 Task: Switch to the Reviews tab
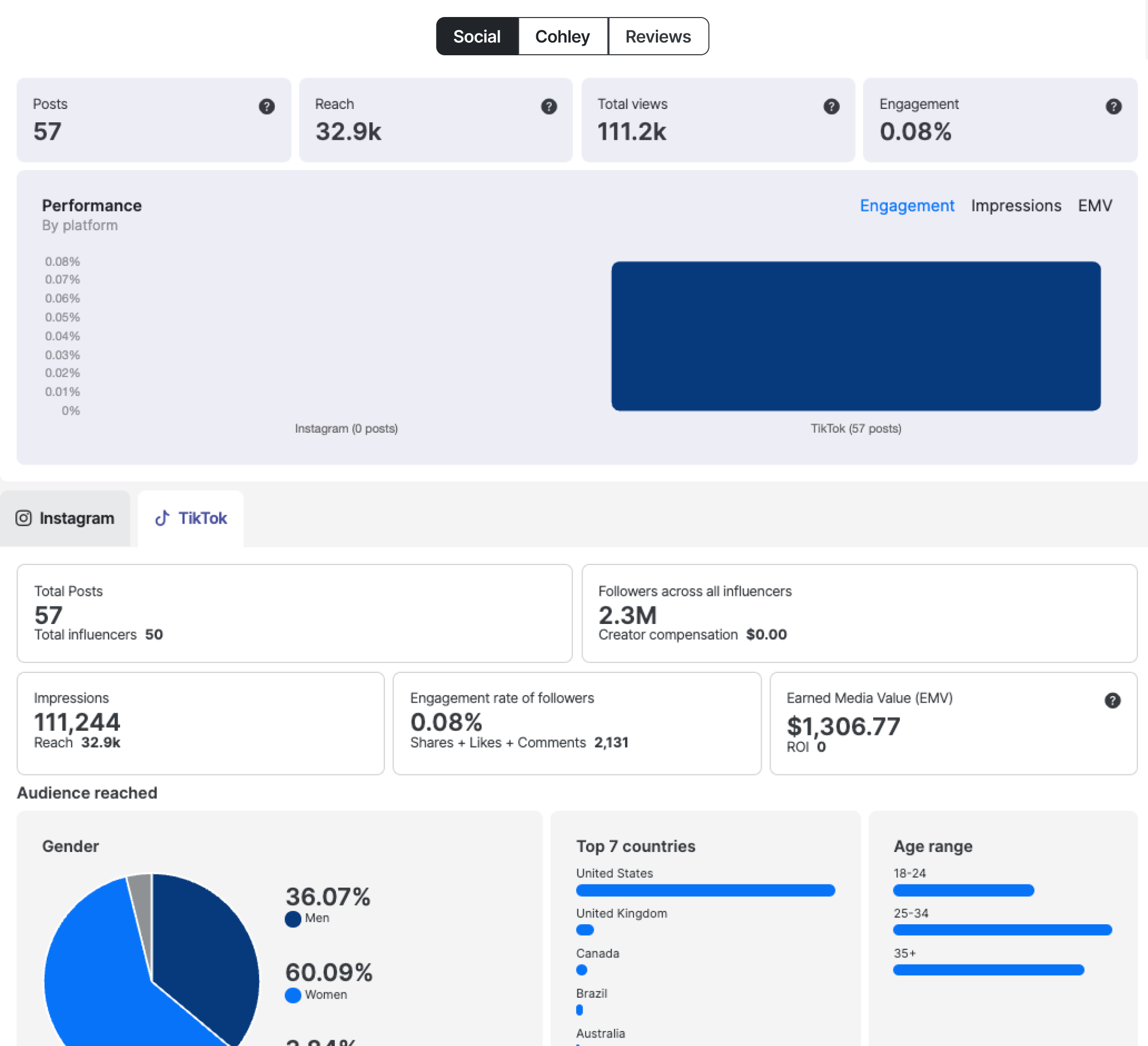pos(658,36)
